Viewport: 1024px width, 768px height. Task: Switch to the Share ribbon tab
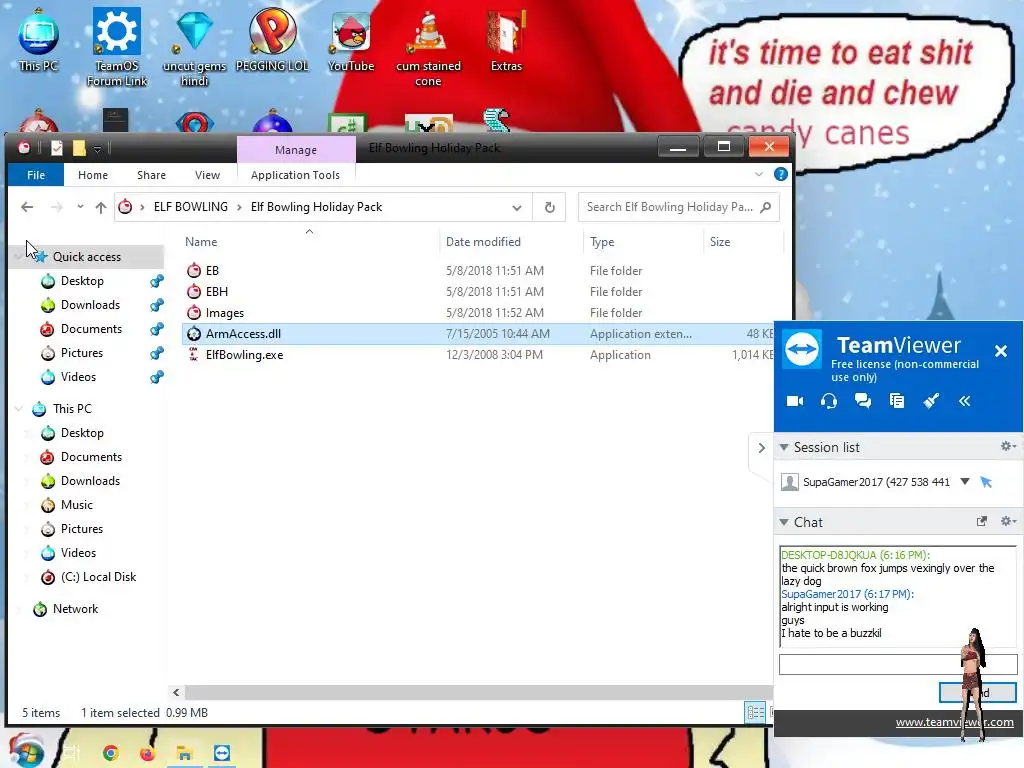click(x=152, y=175)
